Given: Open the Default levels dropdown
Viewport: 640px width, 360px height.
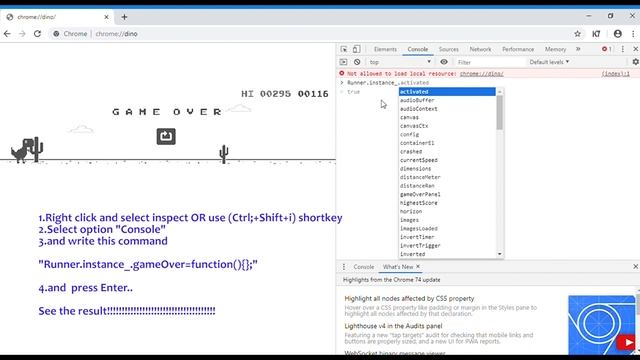Looking at the screenshot, I should pyautogui.click(x=549, y=62).
